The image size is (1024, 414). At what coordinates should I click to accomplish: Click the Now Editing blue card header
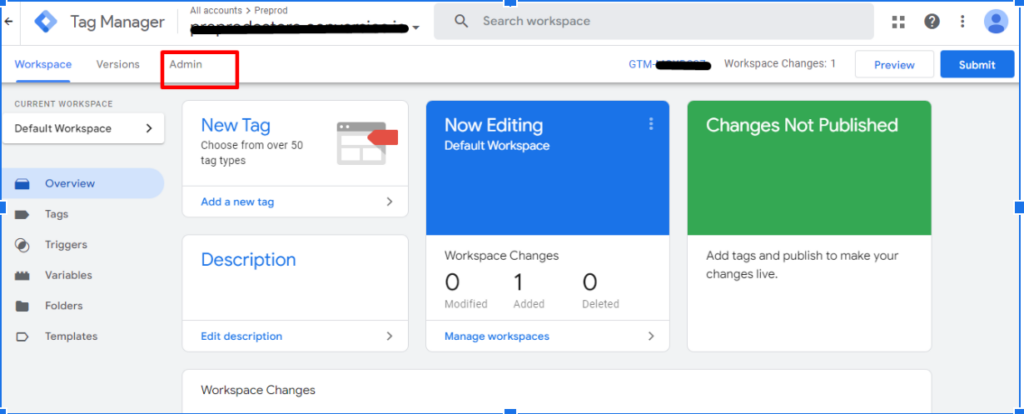pyautogui.click(x=547, y=168)
